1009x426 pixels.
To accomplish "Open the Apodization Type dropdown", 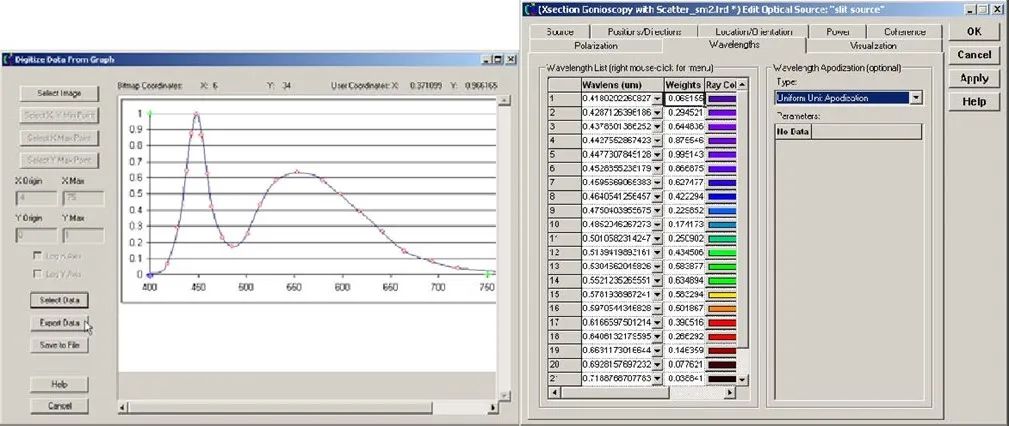I will pyautogui.click(x=916, y=98).
